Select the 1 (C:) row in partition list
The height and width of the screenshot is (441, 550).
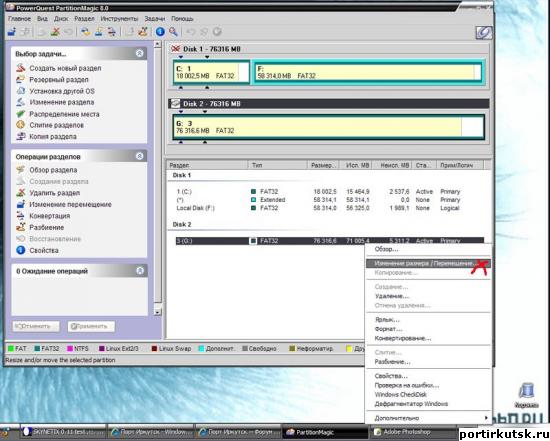click(330, 192)
